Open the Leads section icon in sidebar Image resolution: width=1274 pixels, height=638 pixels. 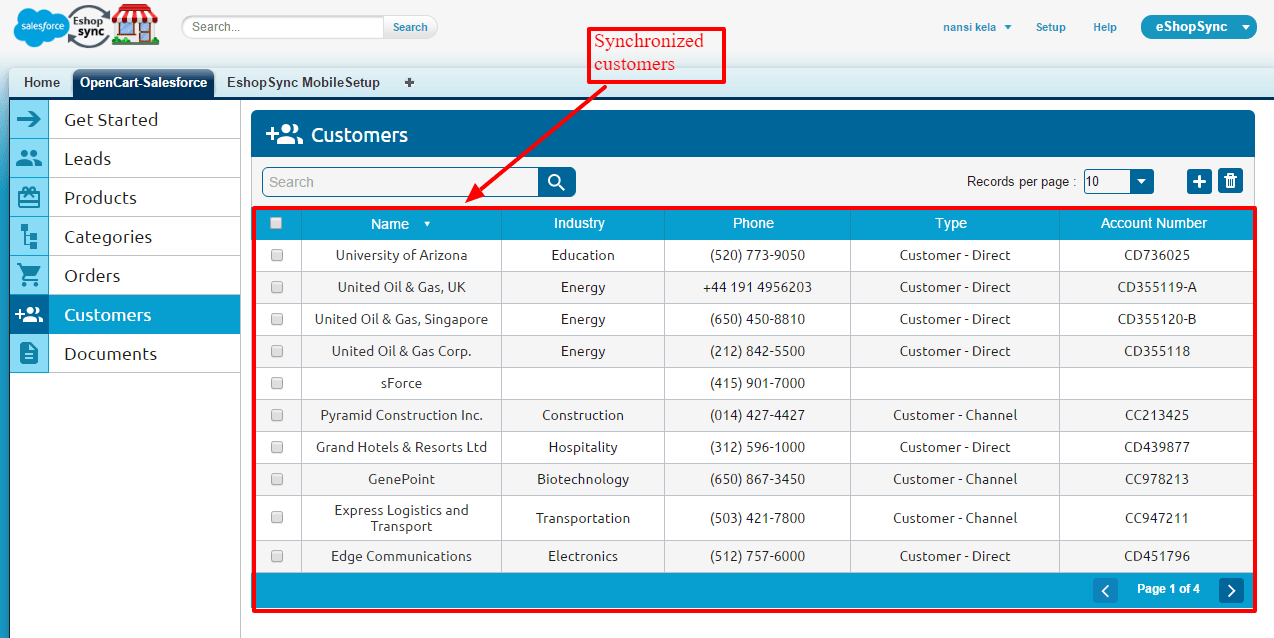coord(29,157)
